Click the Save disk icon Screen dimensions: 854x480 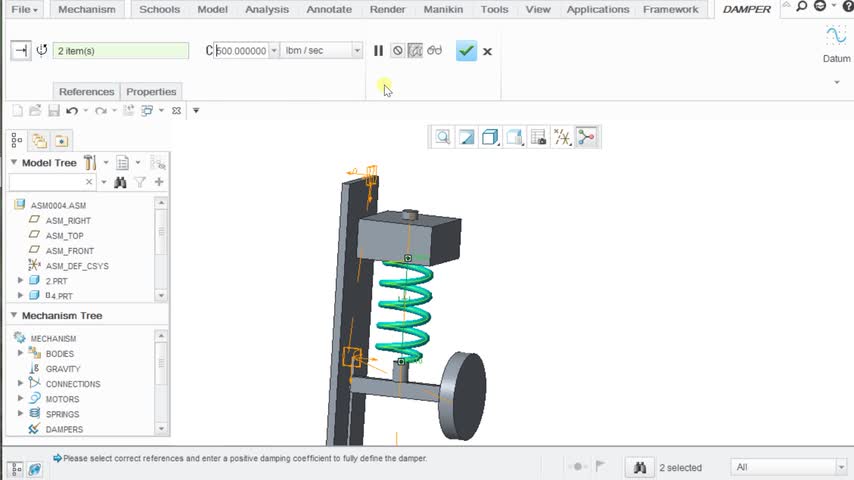(53, 111)
